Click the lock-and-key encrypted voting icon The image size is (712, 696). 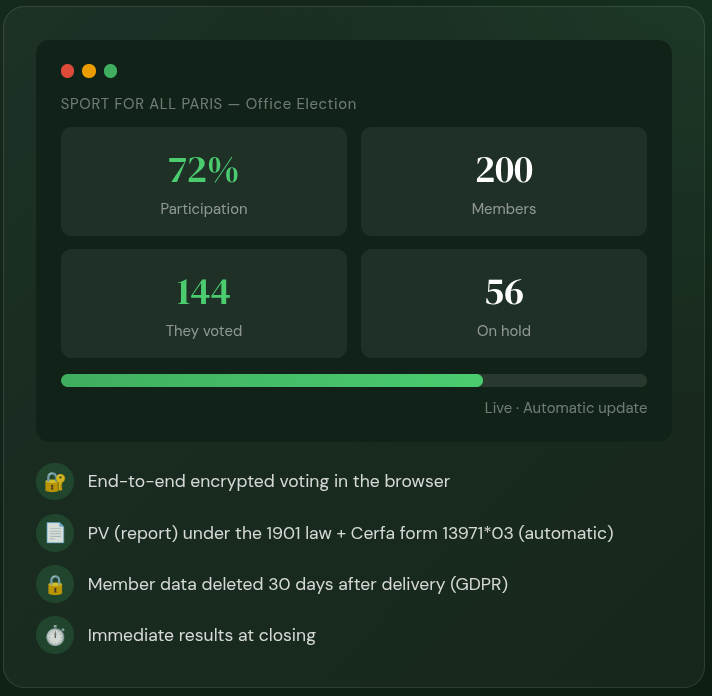pyautogui.click(x=55, y=482)
